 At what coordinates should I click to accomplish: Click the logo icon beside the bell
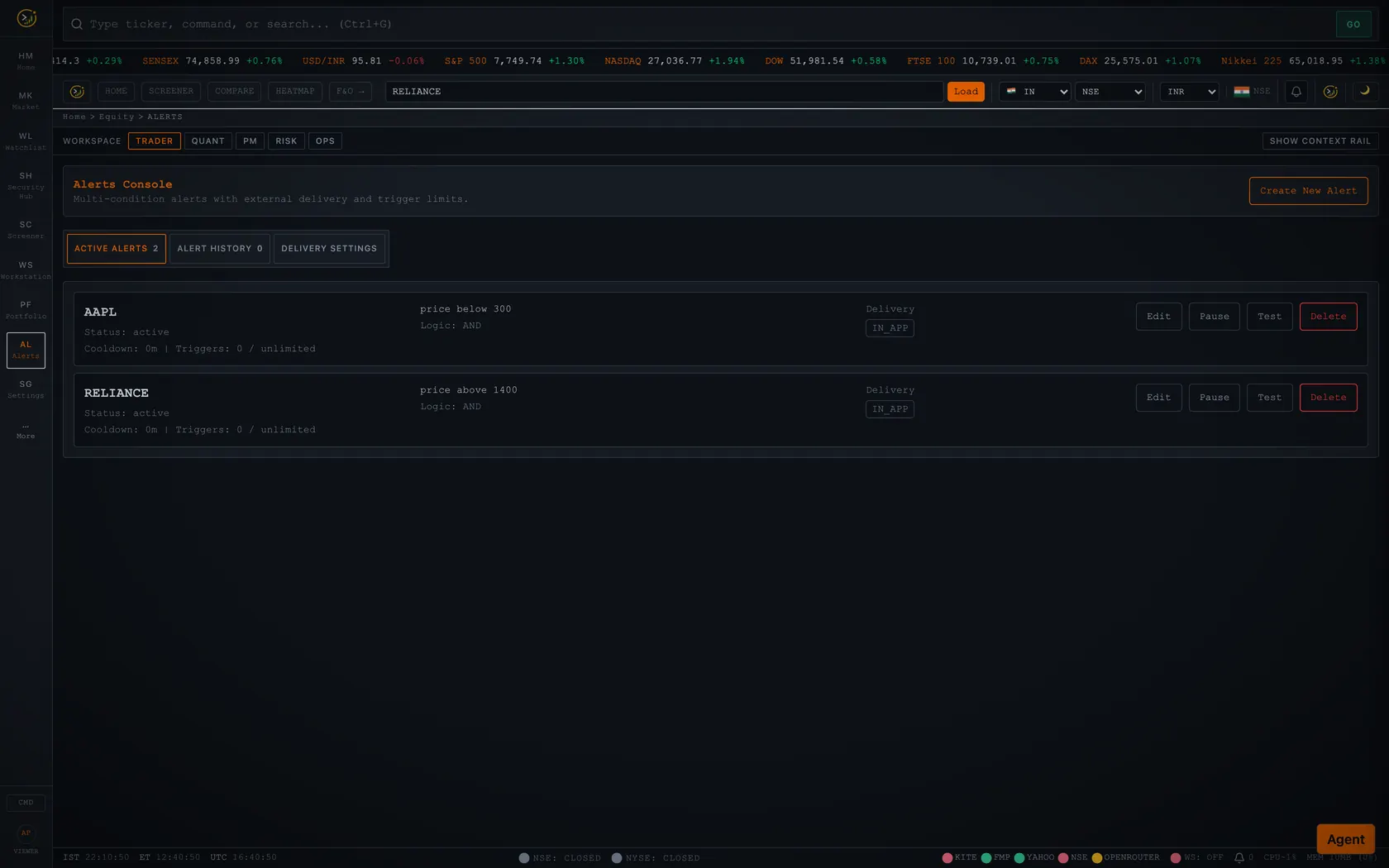(x=1330, y=92)
